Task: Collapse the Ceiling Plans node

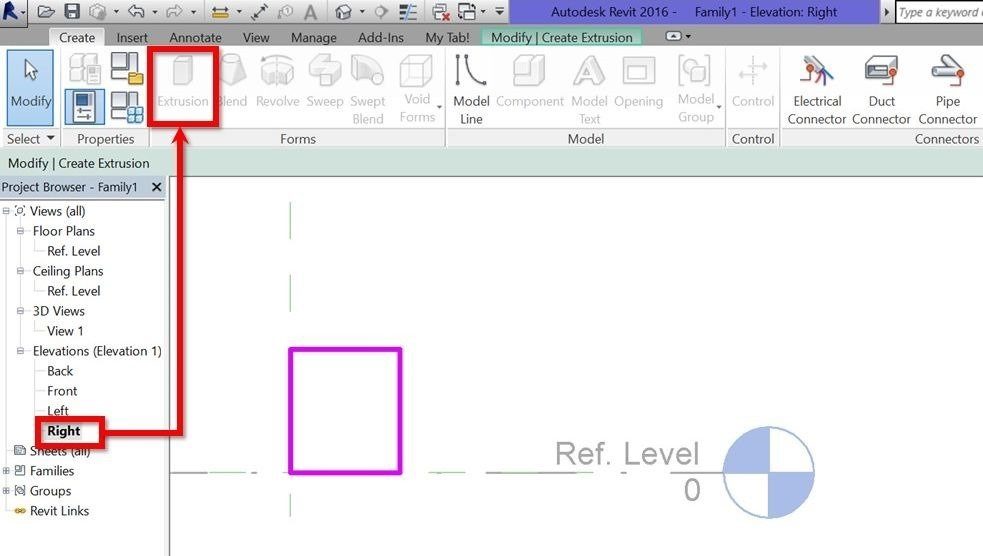Action: [20, 271]
